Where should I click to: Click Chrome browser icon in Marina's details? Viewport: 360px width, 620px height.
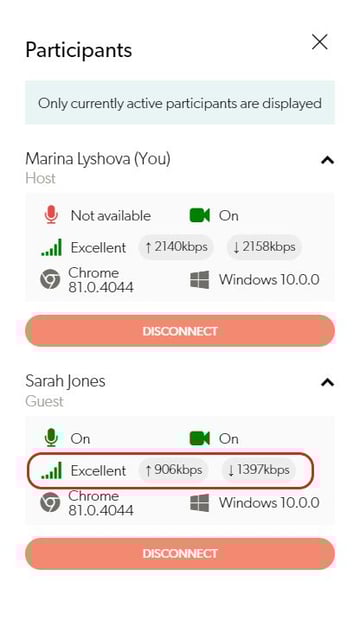(50, 279)
